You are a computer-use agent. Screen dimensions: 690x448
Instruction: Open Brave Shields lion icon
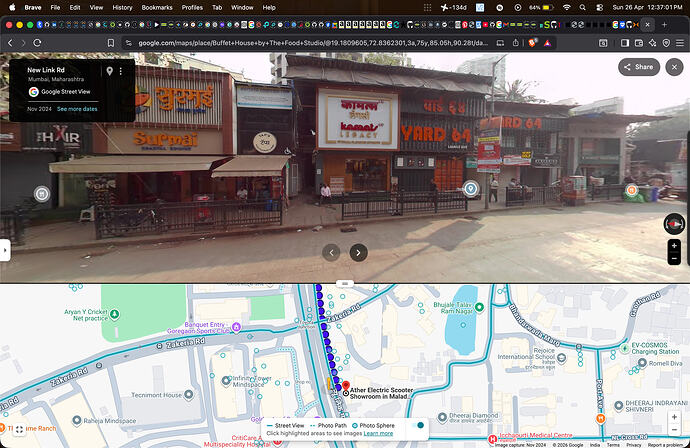532,43
